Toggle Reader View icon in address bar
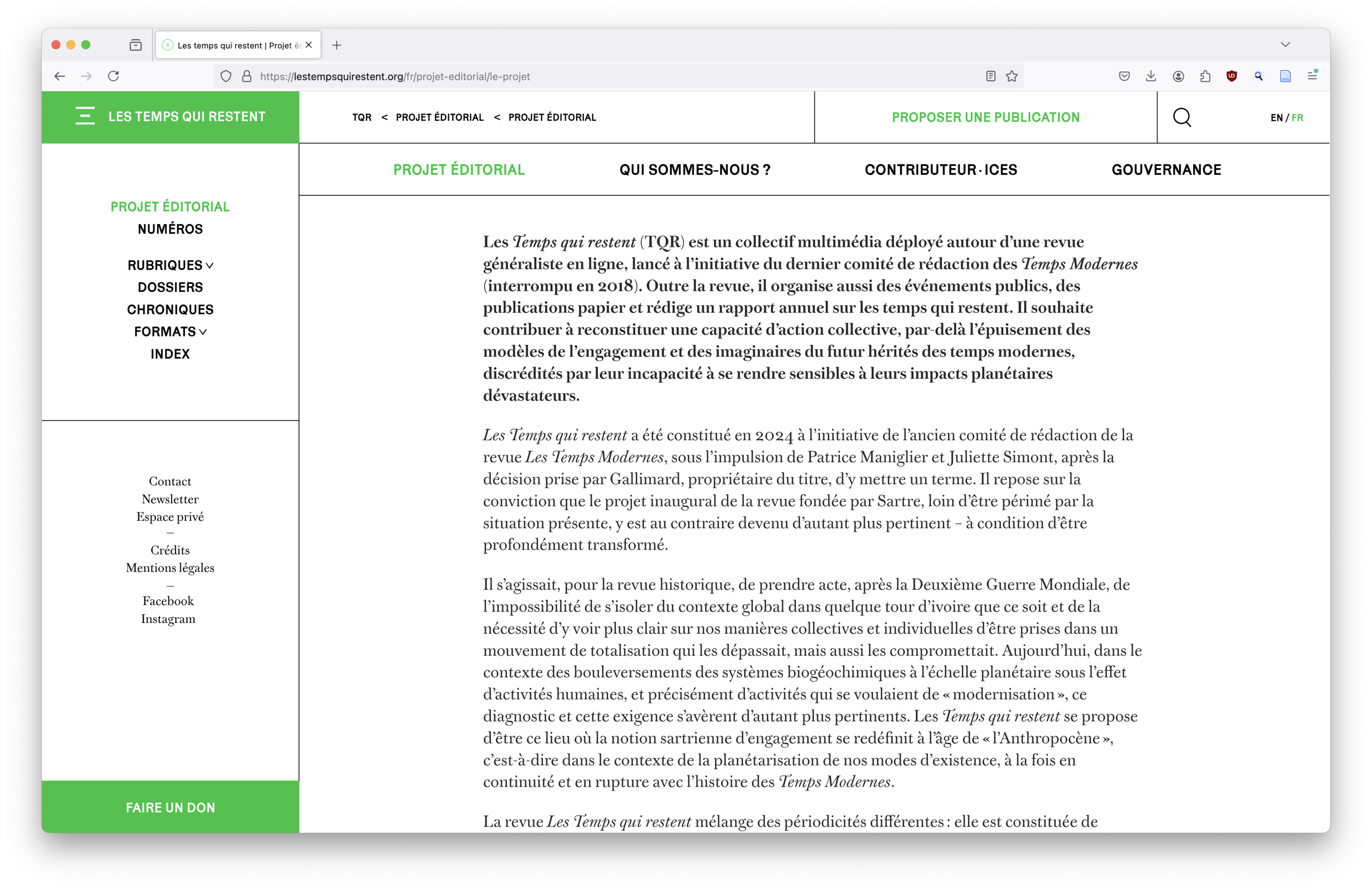This screenshot has height=888, width=1372. pos(991,76)
